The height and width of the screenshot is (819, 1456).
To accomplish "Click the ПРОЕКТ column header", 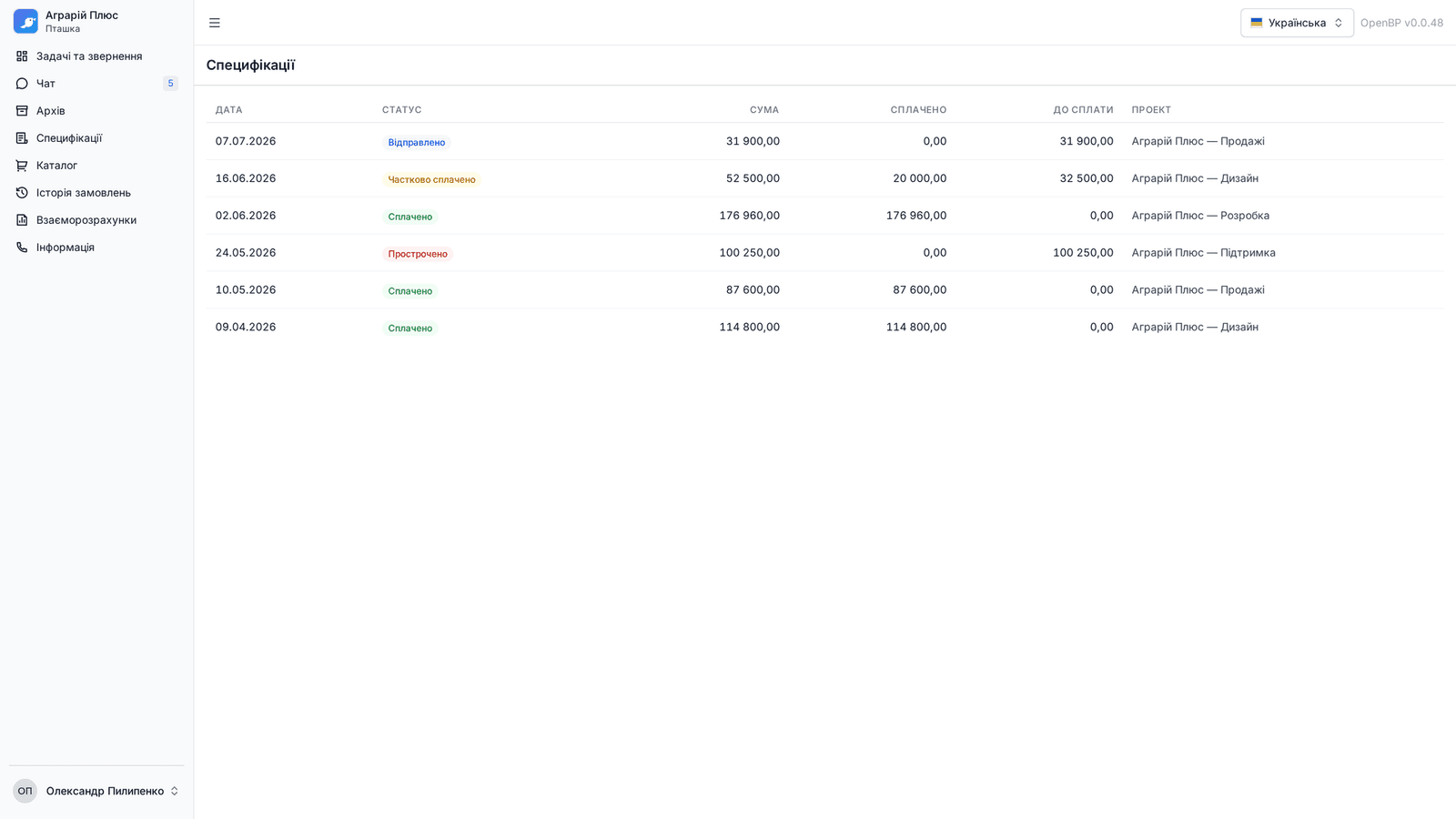I will pos(1151,110).
